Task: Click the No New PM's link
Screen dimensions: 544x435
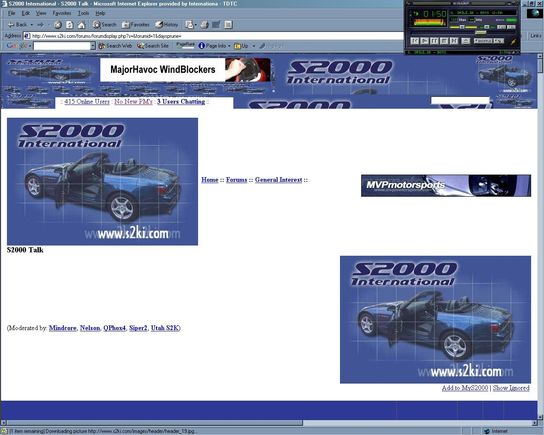Action: point(134,101)
